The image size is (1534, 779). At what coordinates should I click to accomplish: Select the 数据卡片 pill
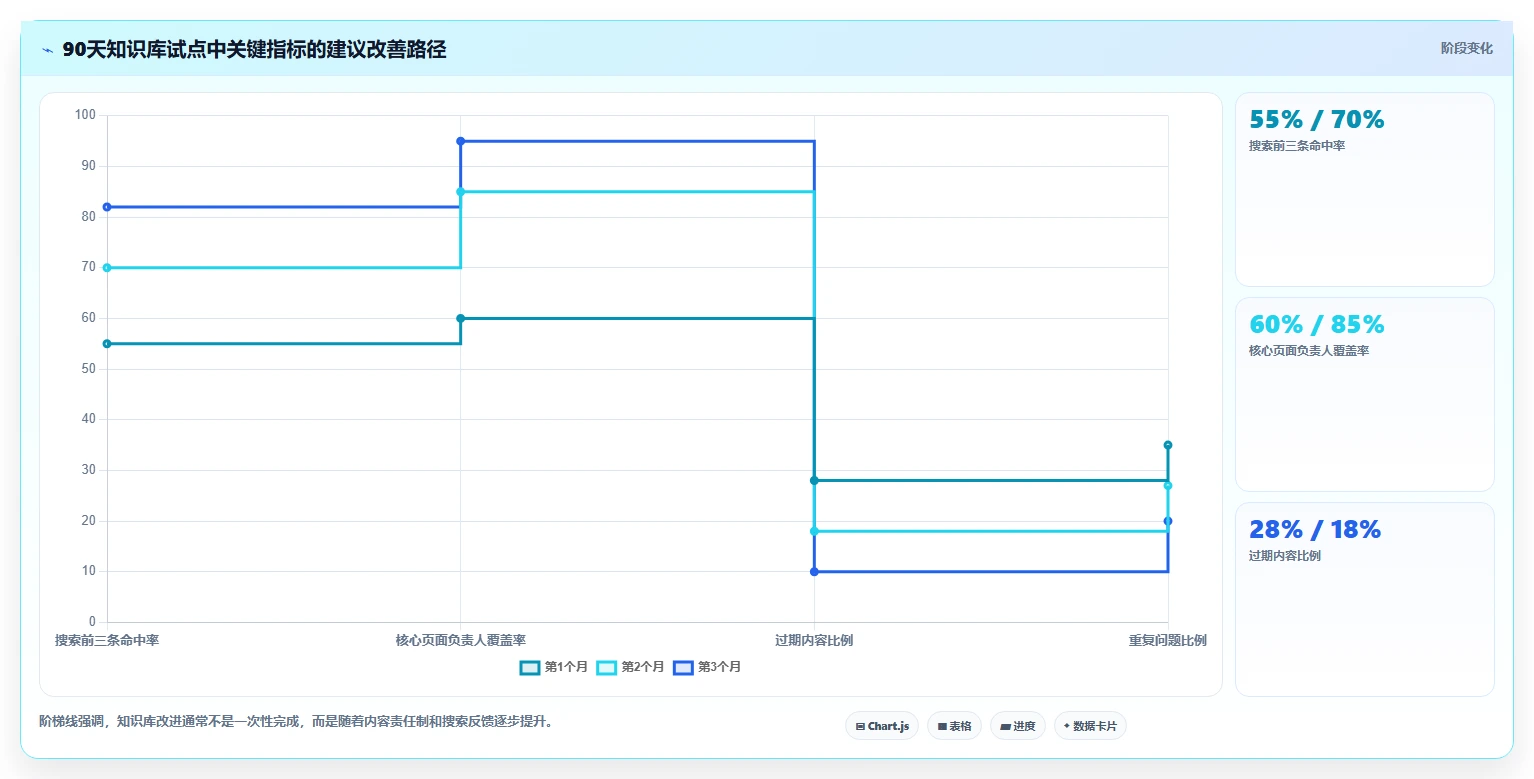1090,726
